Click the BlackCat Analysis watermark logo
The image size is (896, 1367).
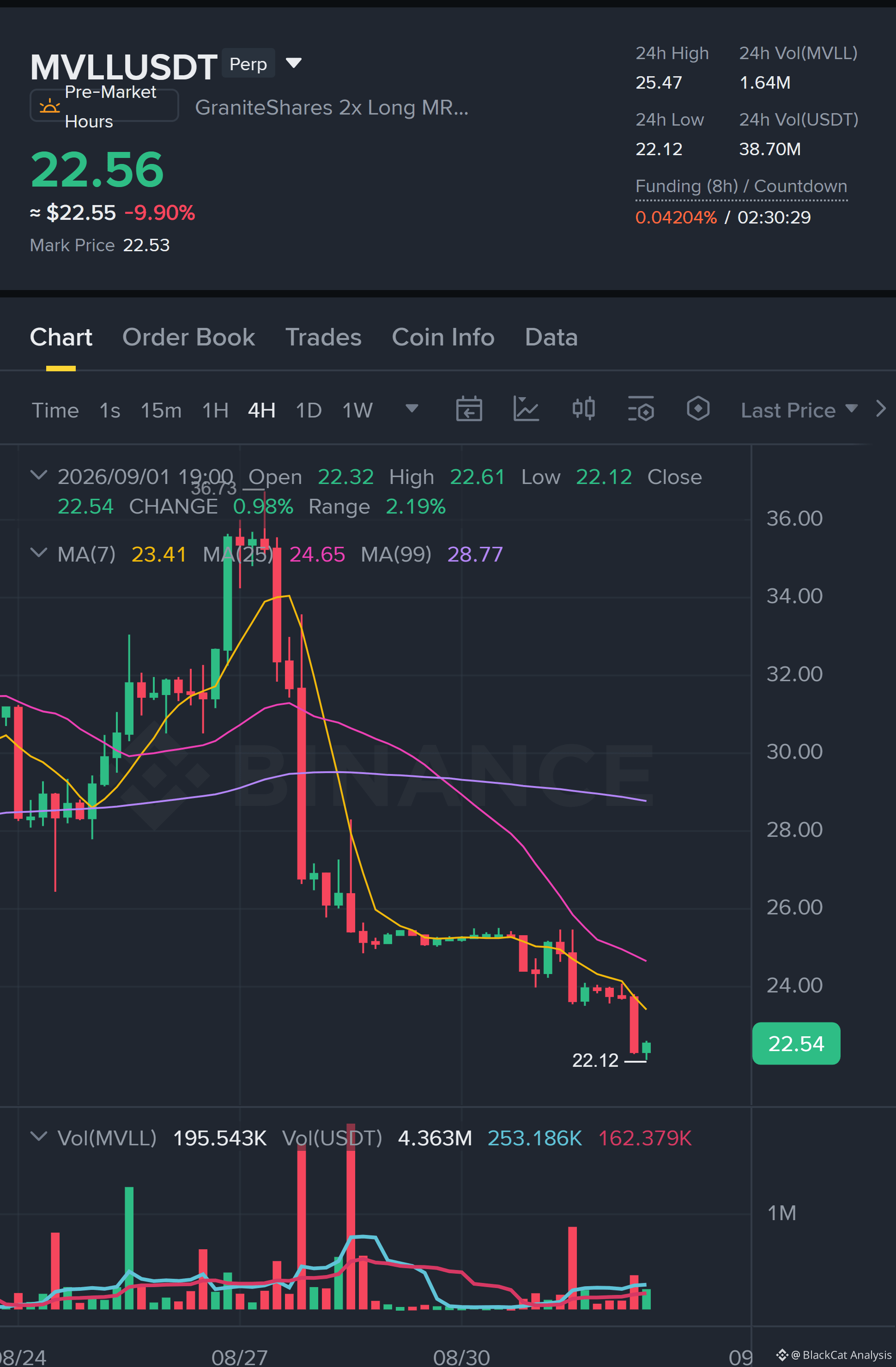[782, 1355]
